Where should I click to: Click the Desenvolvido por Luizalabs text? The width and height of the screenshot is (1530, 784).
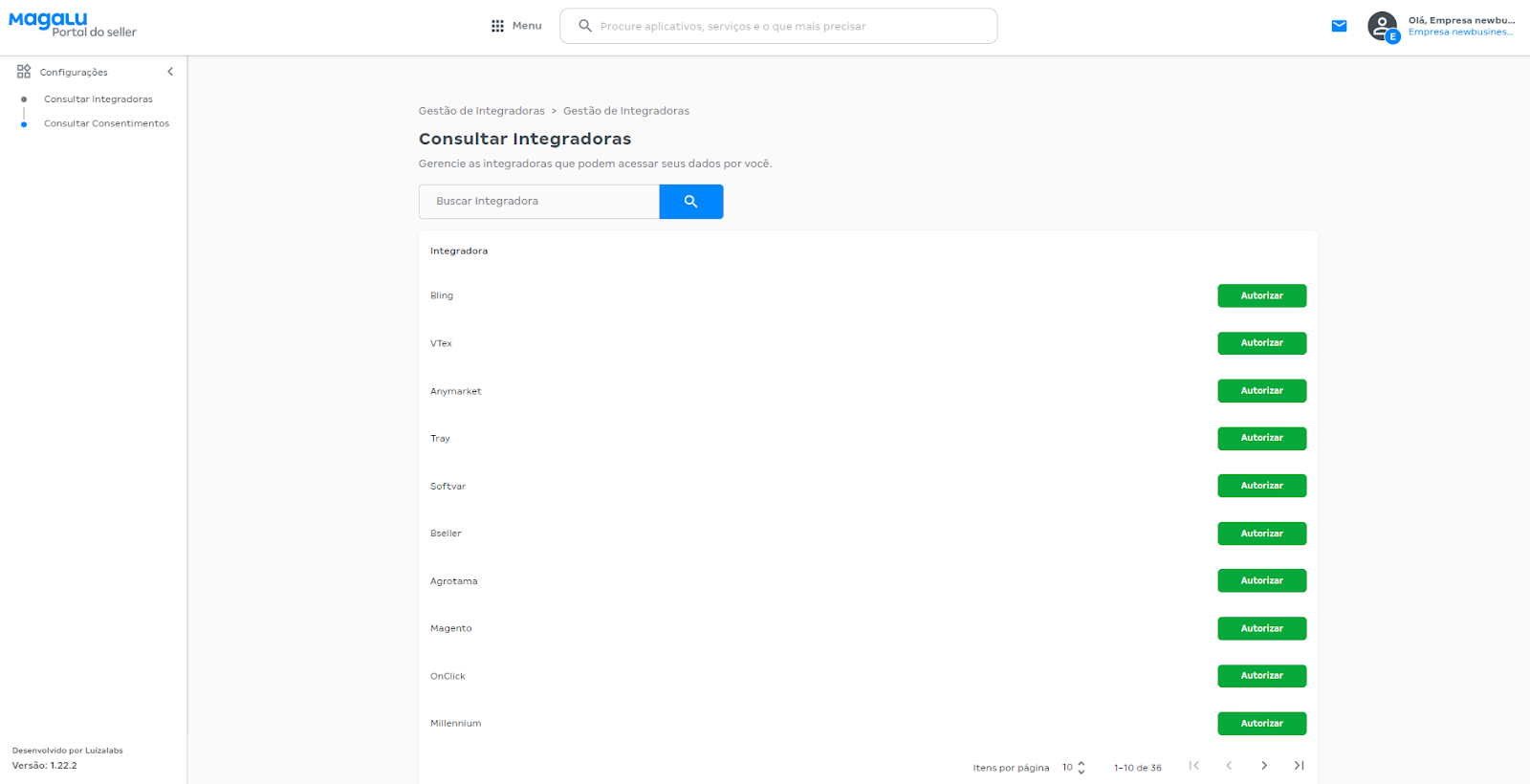(x=68, y=751)
